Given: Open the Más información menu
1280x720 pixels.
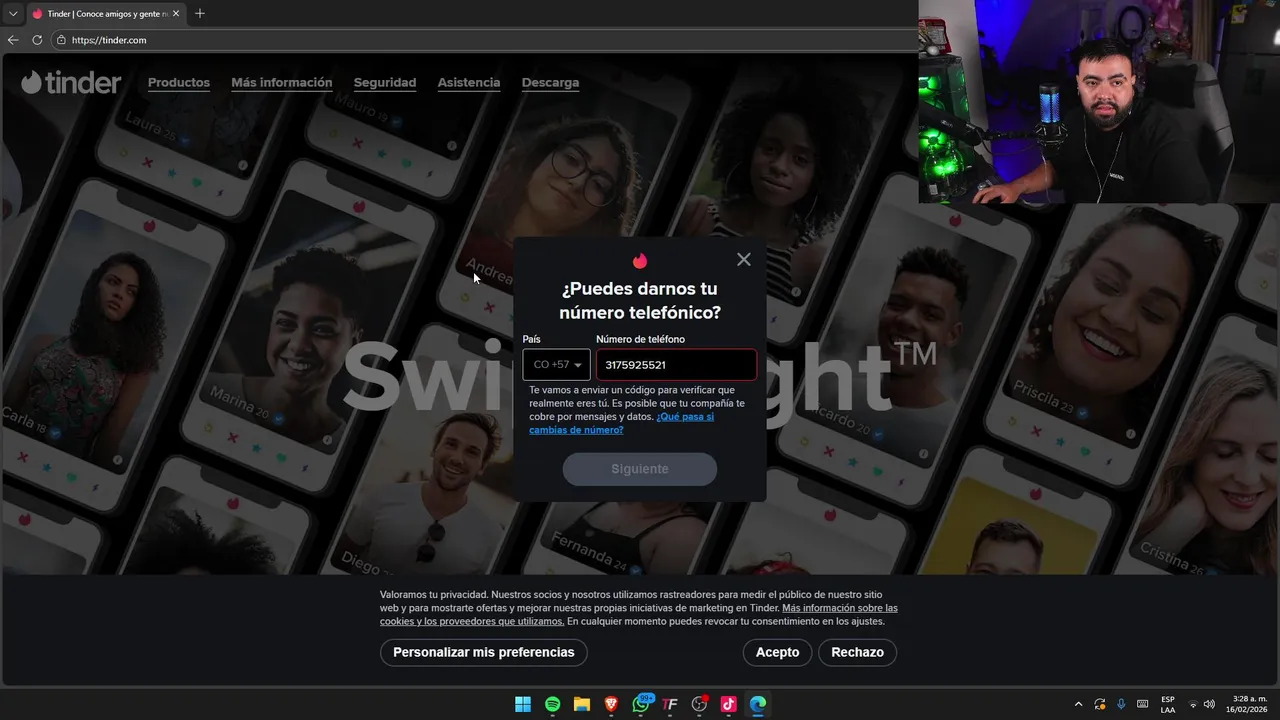Looking at the screenshot, I should point(282,83).
